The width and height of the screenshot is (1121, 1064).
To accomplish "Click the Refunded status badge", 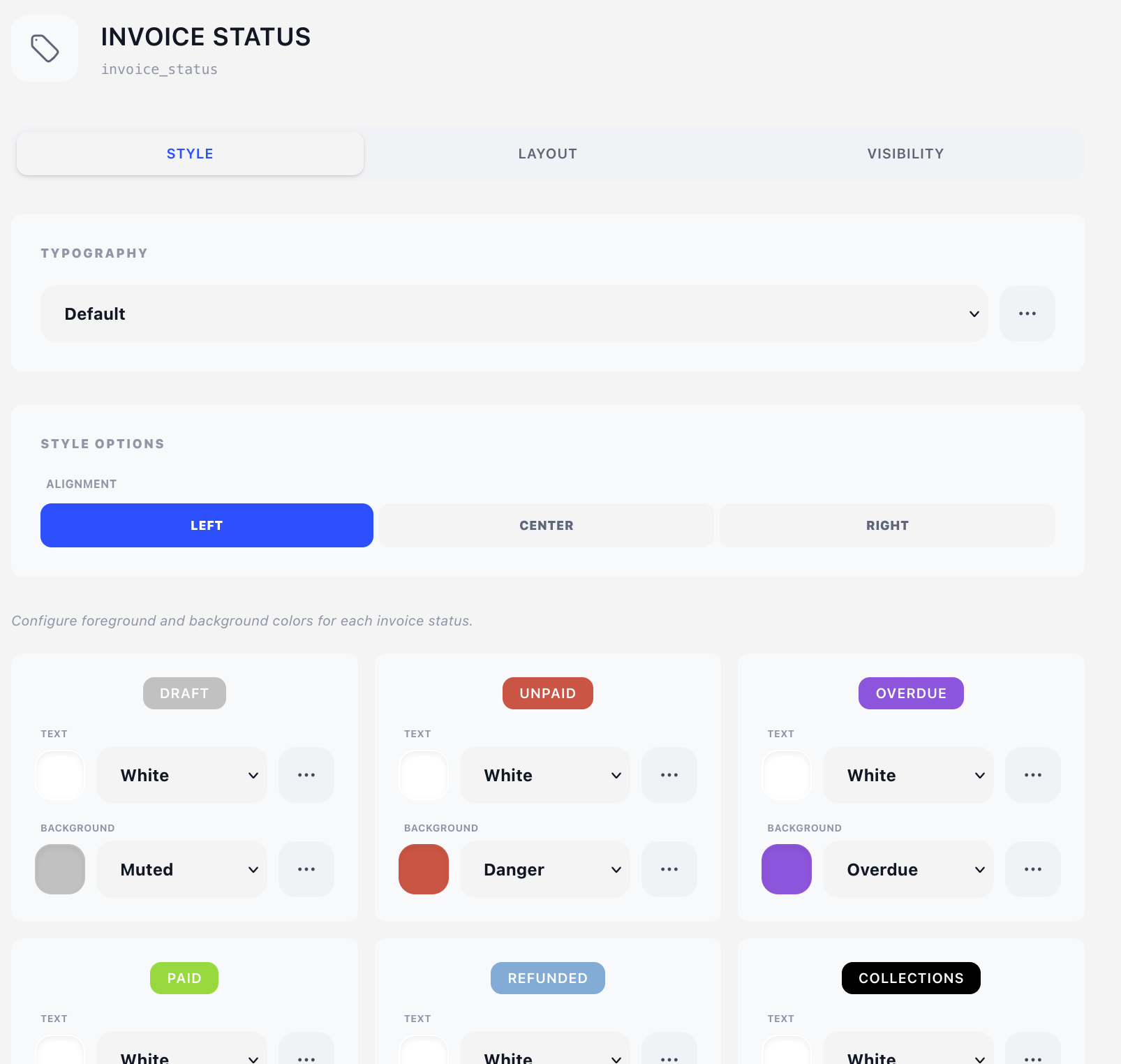I will pos(548,978).
